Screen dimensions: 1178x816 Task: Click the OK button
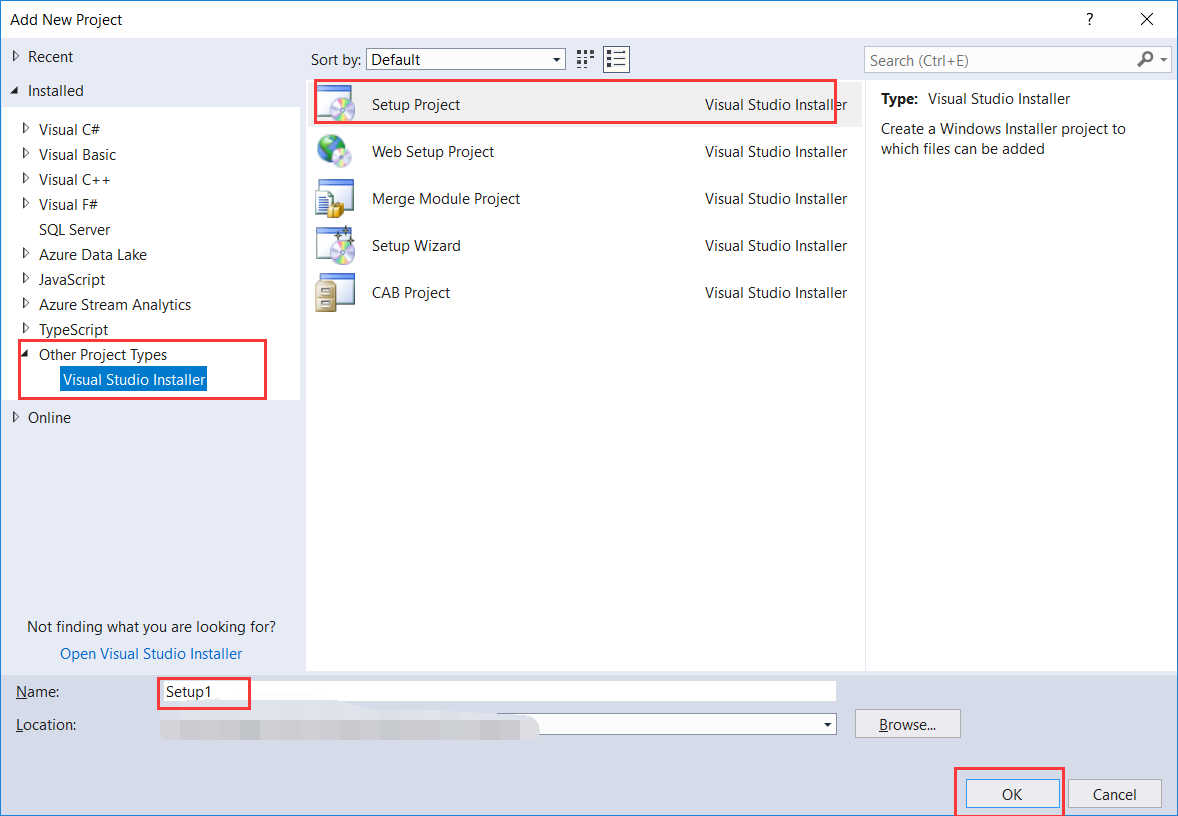pos(1012,794)
